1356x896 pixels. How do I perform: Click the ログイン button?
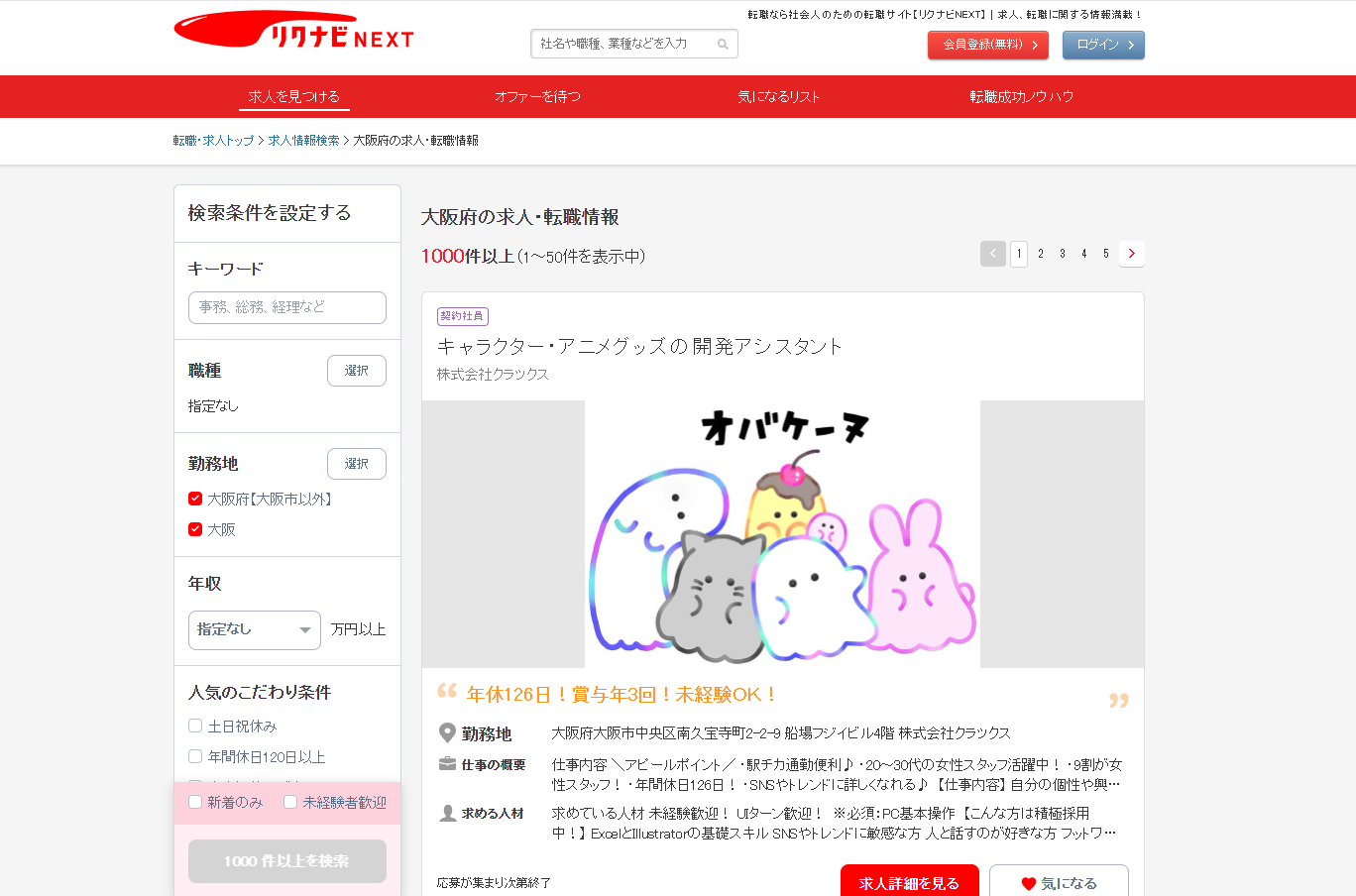click(x=1103, y=45)
